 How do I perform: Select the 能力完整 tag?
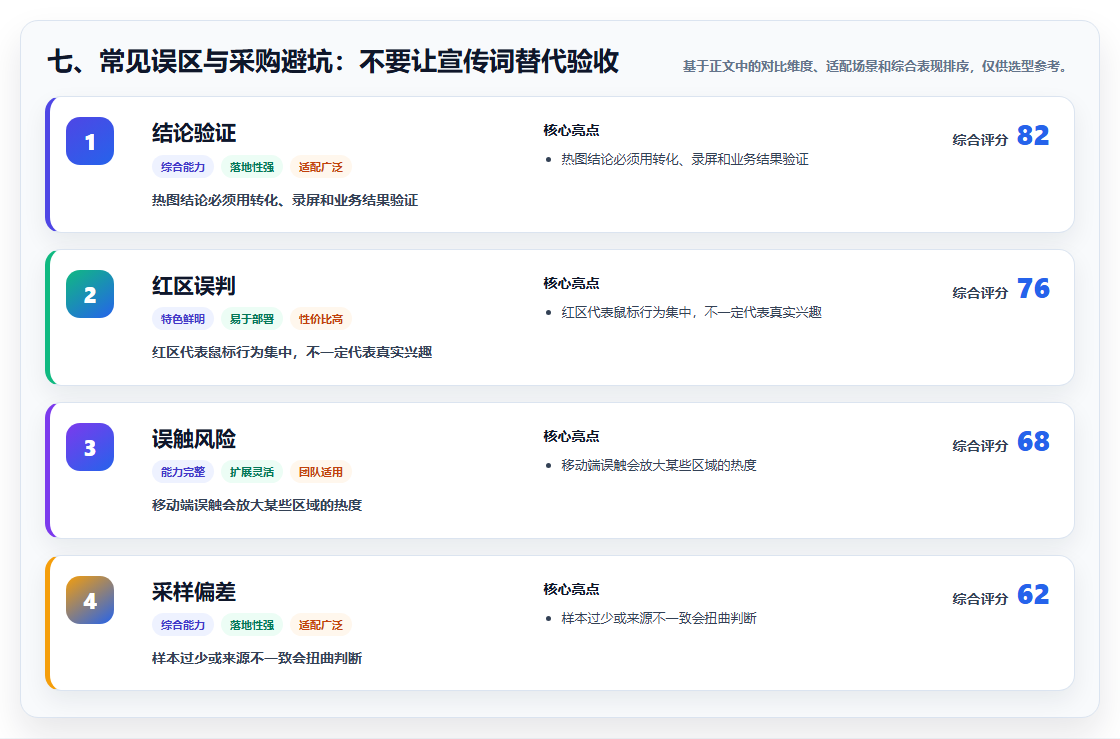(x=183, y=472)
